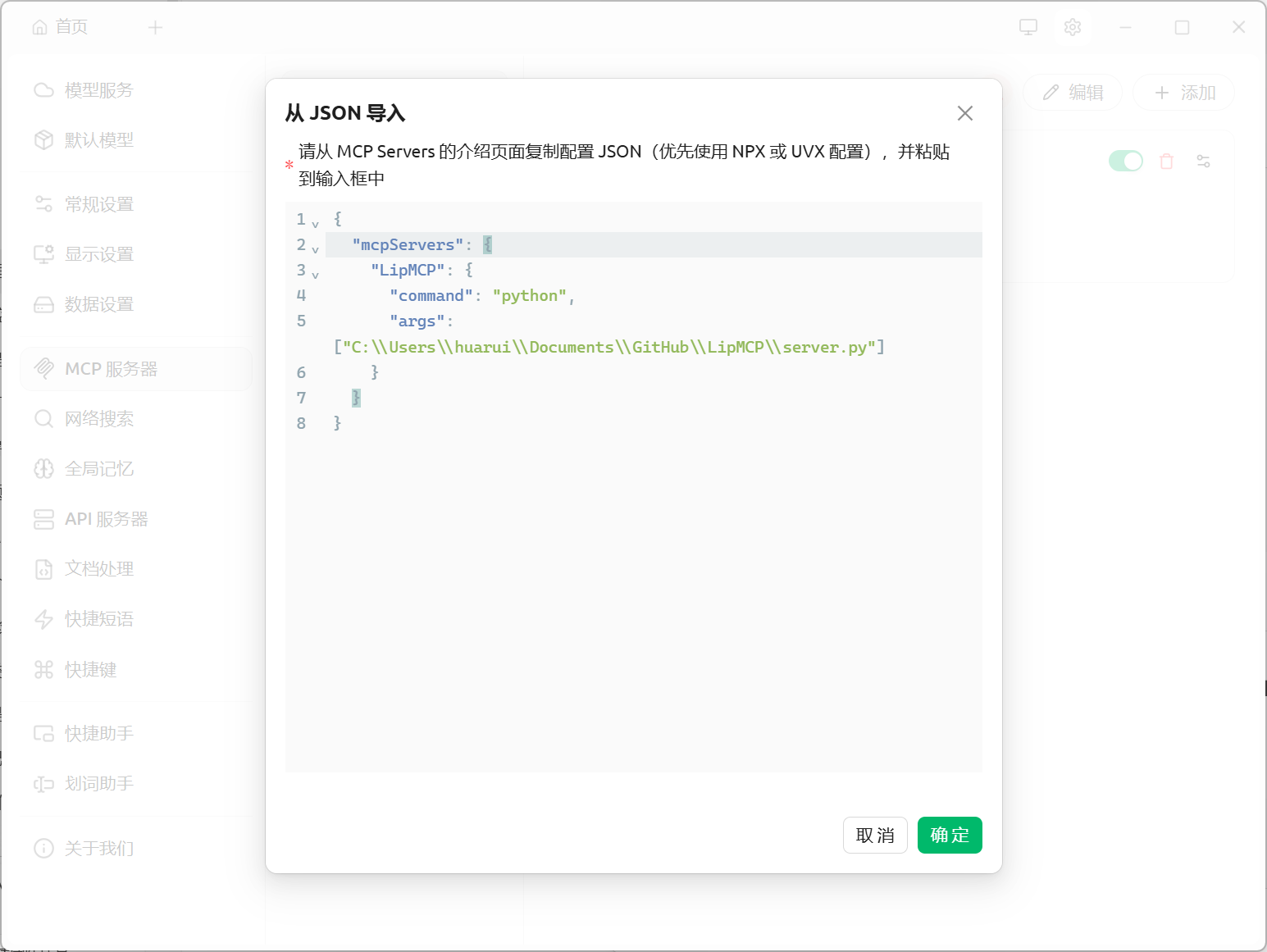1267x952 pixels.
Task: Open 全局记忆 settings
Action: (x=136, y=469)
